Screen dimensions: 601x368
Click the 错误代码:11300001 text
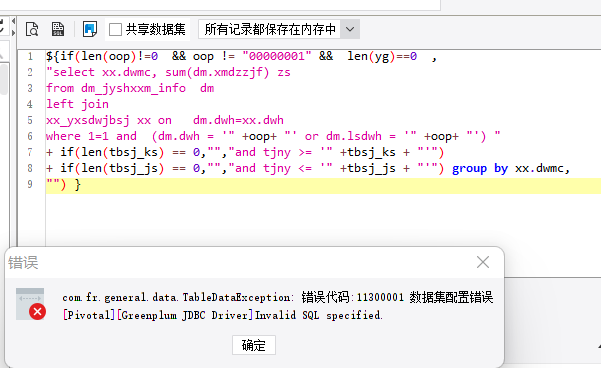pos(353,297)
